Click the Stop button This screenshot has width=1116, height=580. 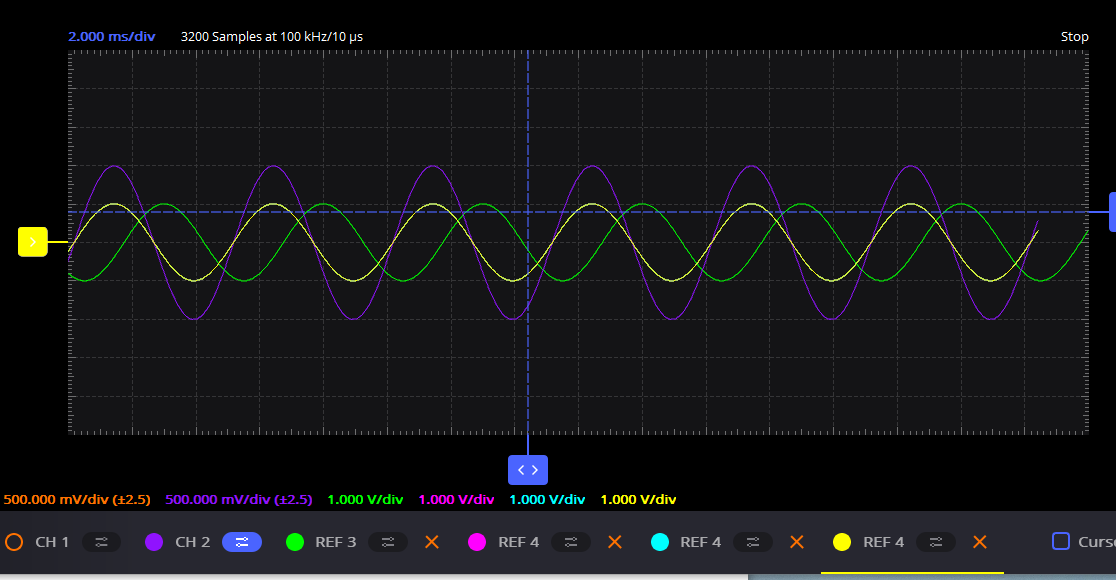pyautogui.click(x=1074, y=36)
